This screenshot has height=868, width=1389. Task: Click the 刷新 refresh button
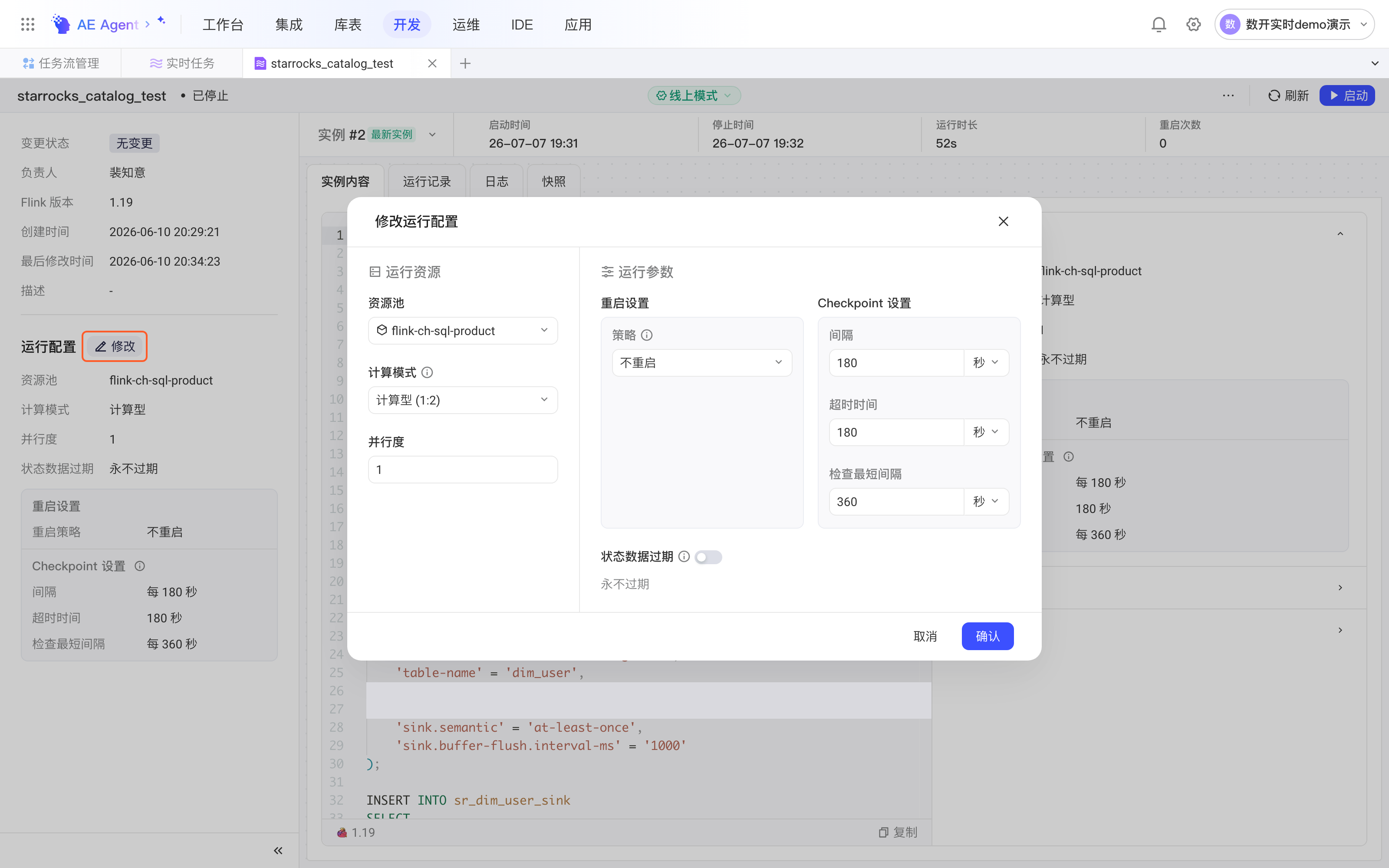pyautogui.click(x=1288, y=95)
